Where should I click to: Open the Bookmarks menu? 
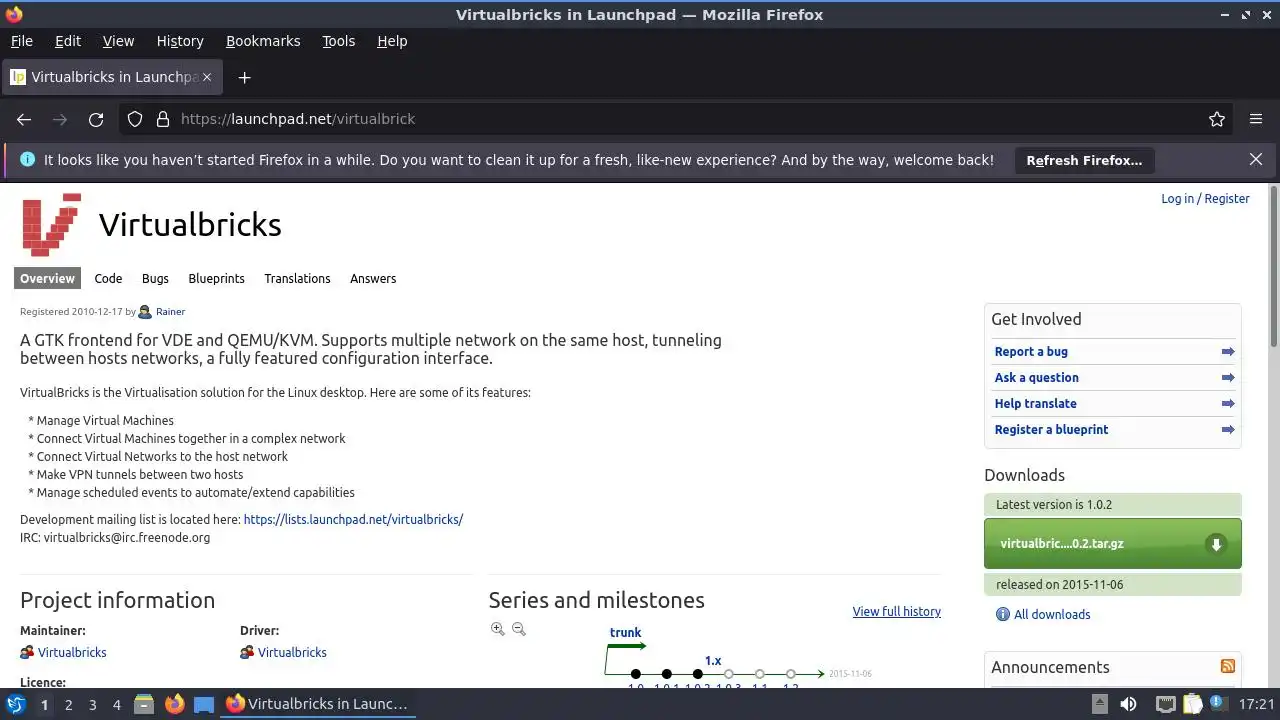click(263, 41)
